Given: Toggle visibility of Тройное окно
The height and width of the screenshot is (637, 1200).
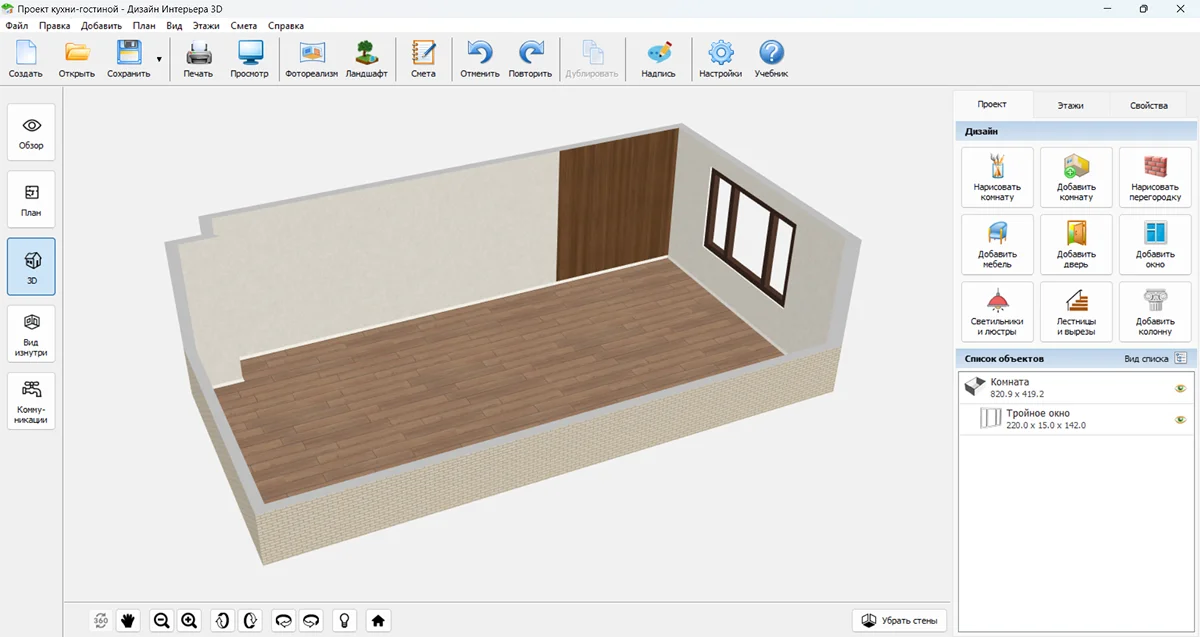Looking at the screenshot, I should (1180, 420).
